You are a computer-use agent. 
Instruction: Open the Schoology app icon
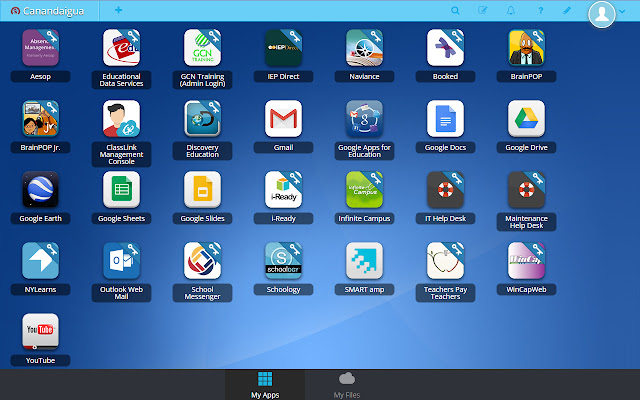(x=283, y=260)
